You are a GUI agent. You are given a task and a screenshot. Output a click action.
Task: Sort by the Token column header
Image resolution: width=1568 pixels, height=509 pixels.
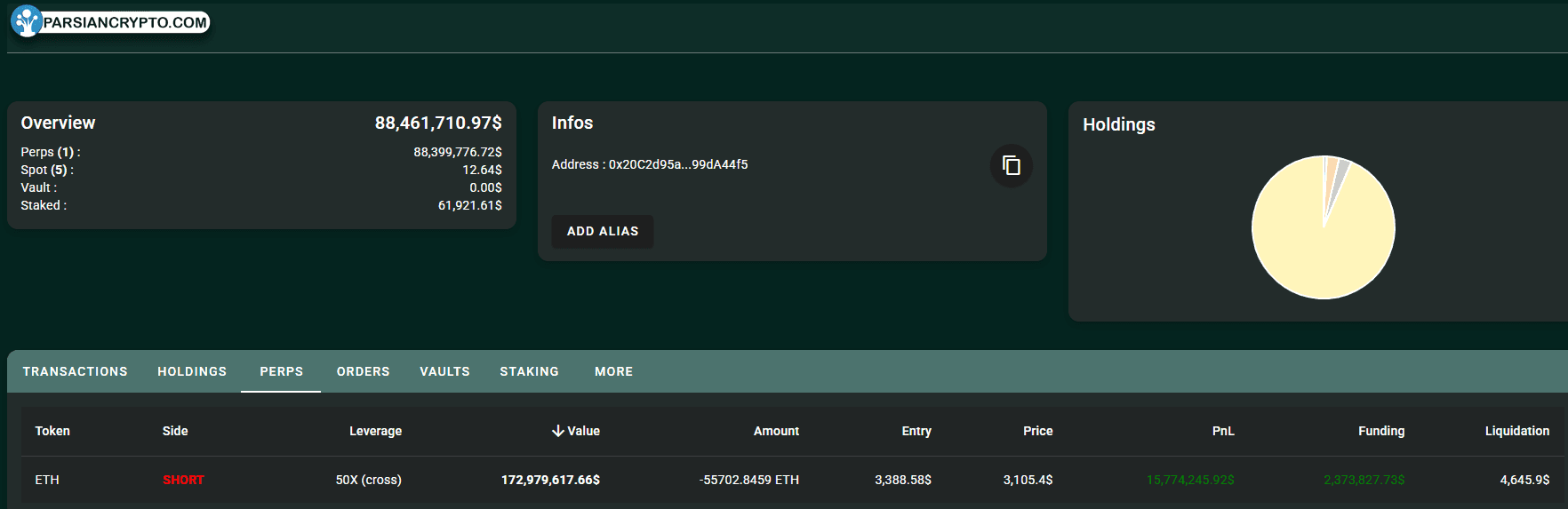tap(52, 431)
